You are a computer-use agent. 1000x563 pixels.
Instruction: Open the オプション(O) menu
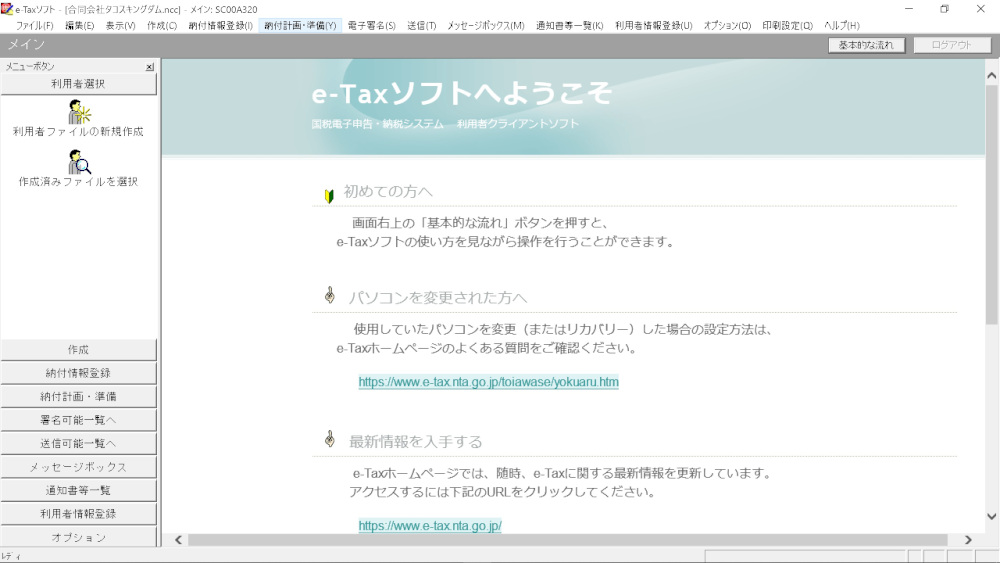coord(728,26)
